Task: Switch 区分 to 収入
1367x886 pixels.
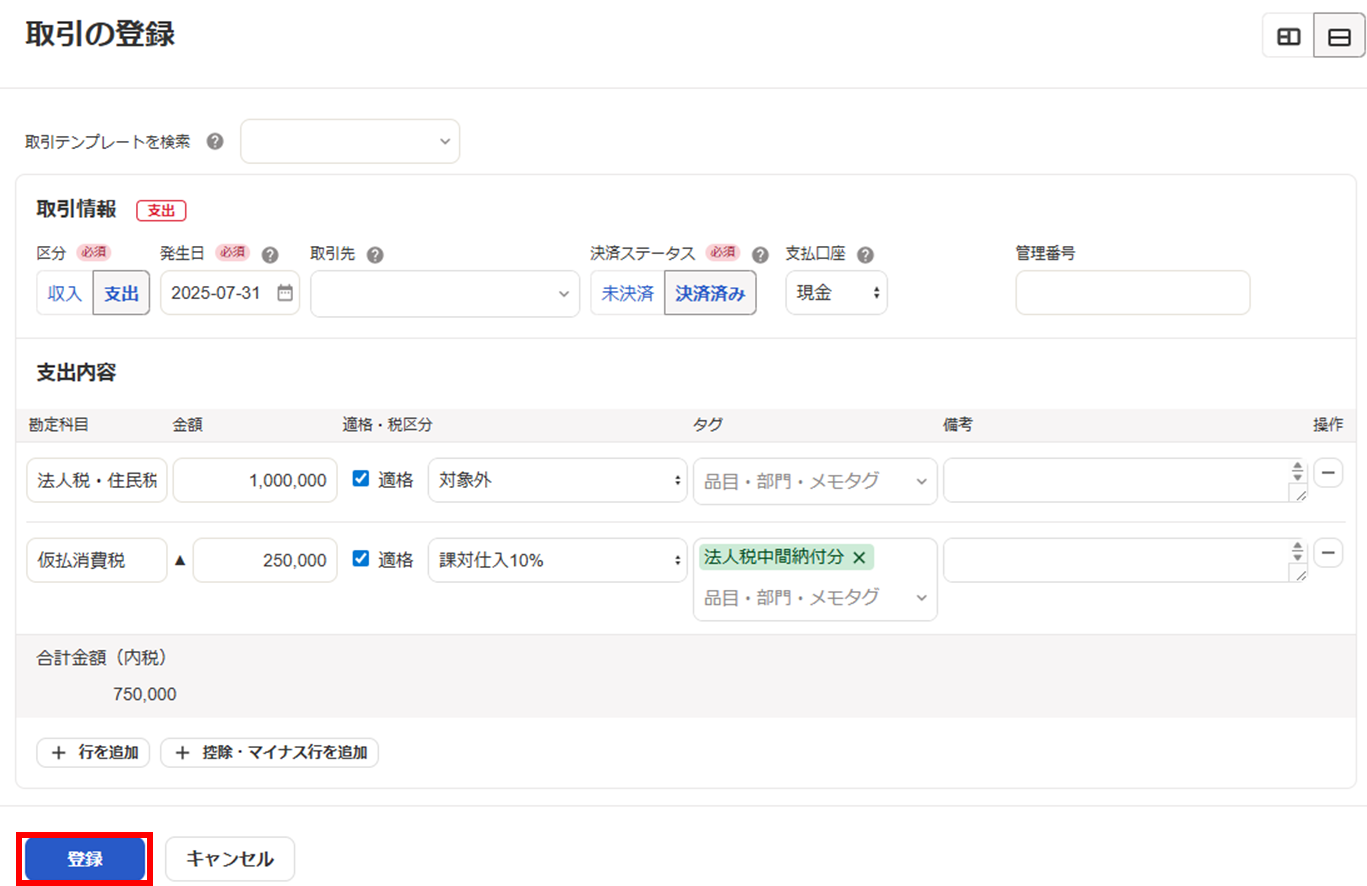Action: (x=65, y=294)
